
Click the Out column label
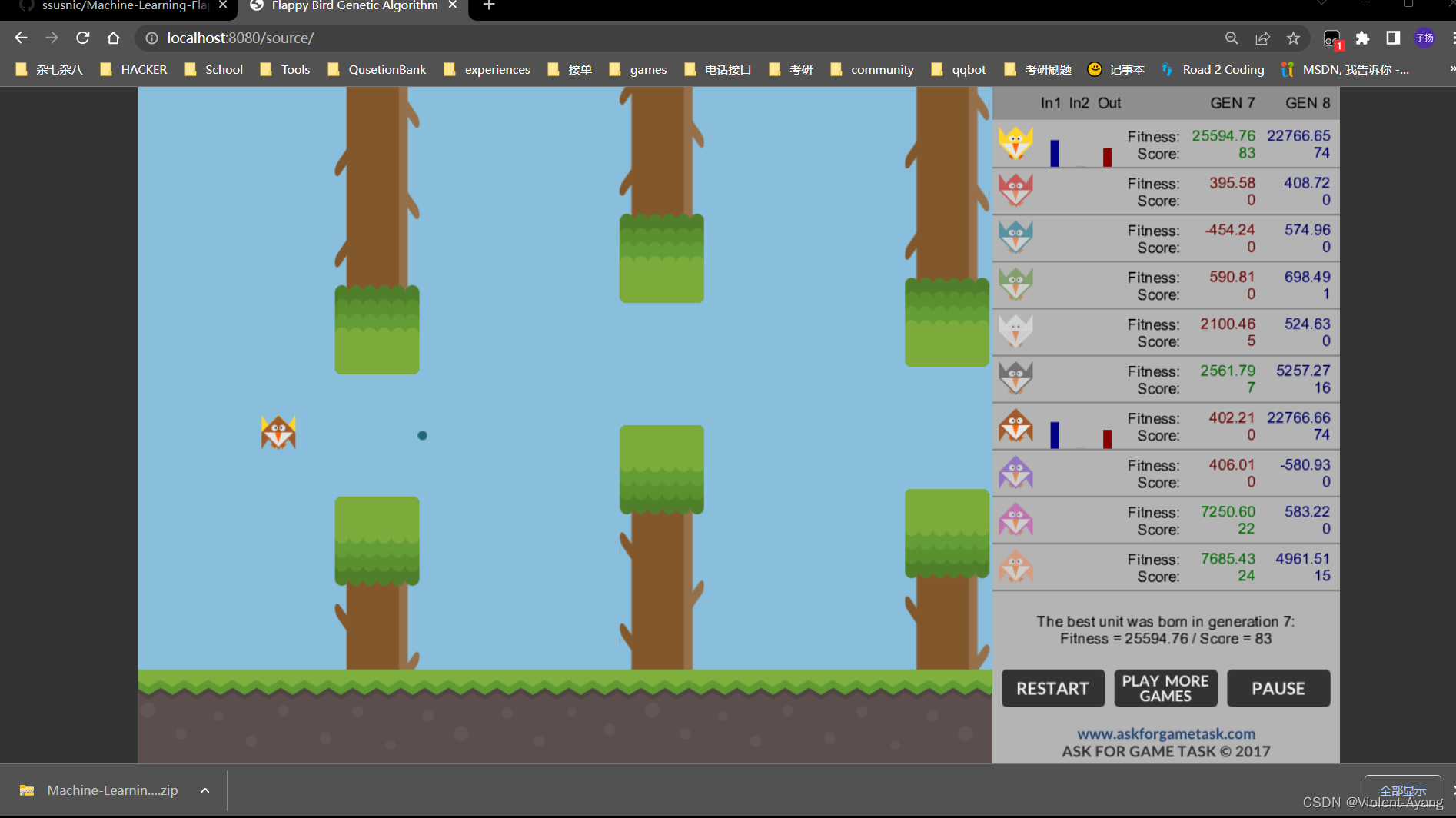(x=1109, y=103)
